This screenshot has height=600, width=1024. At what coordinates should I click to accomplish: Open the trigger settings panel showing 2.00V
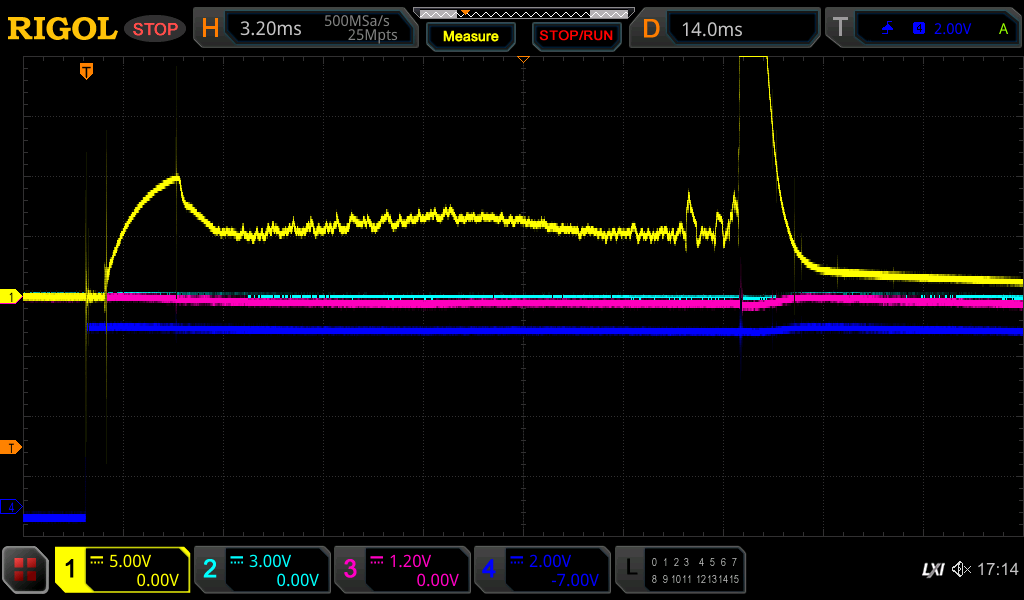click(x=921, y=28)
